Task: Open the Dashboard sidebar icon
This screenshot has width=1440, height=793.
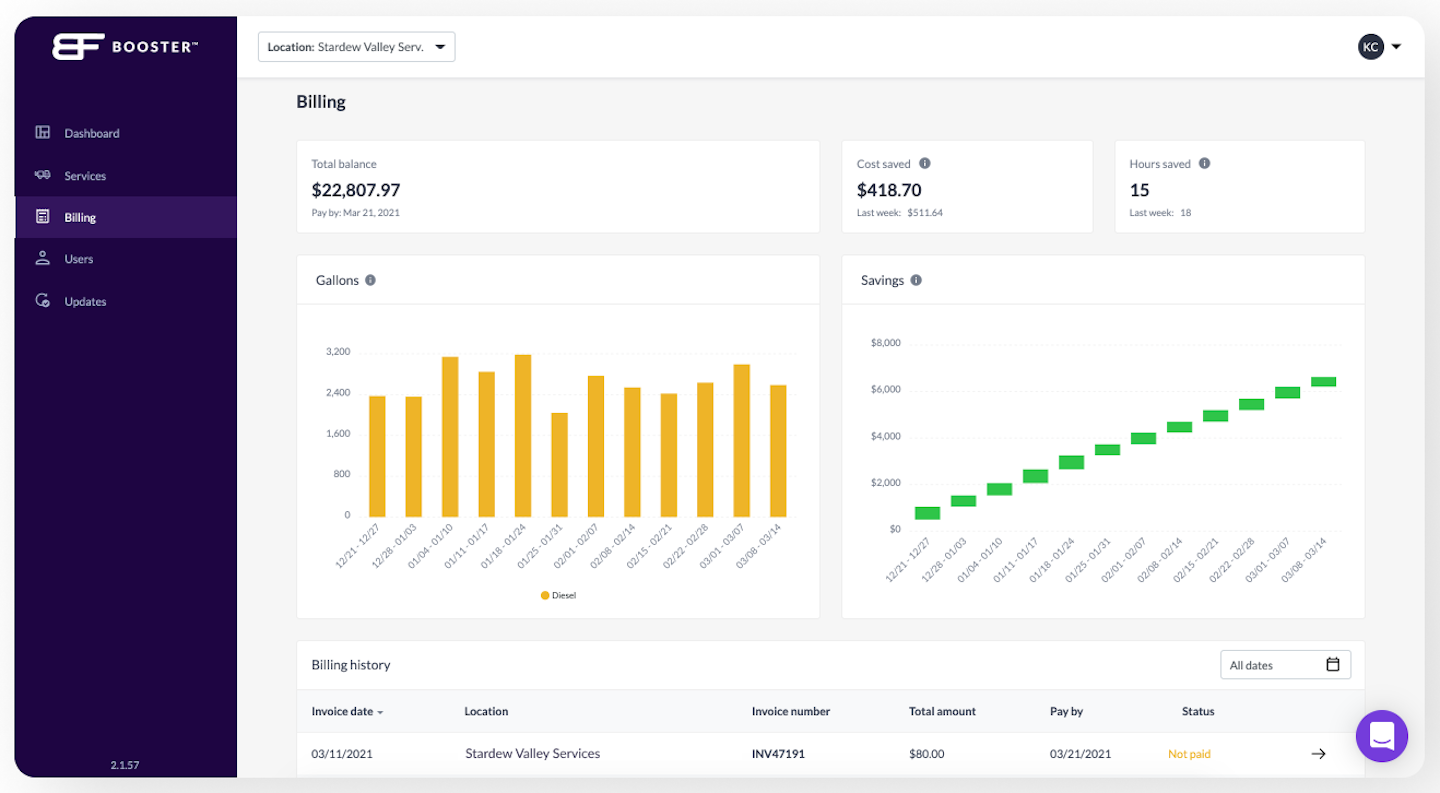Action: pos(42,132)
